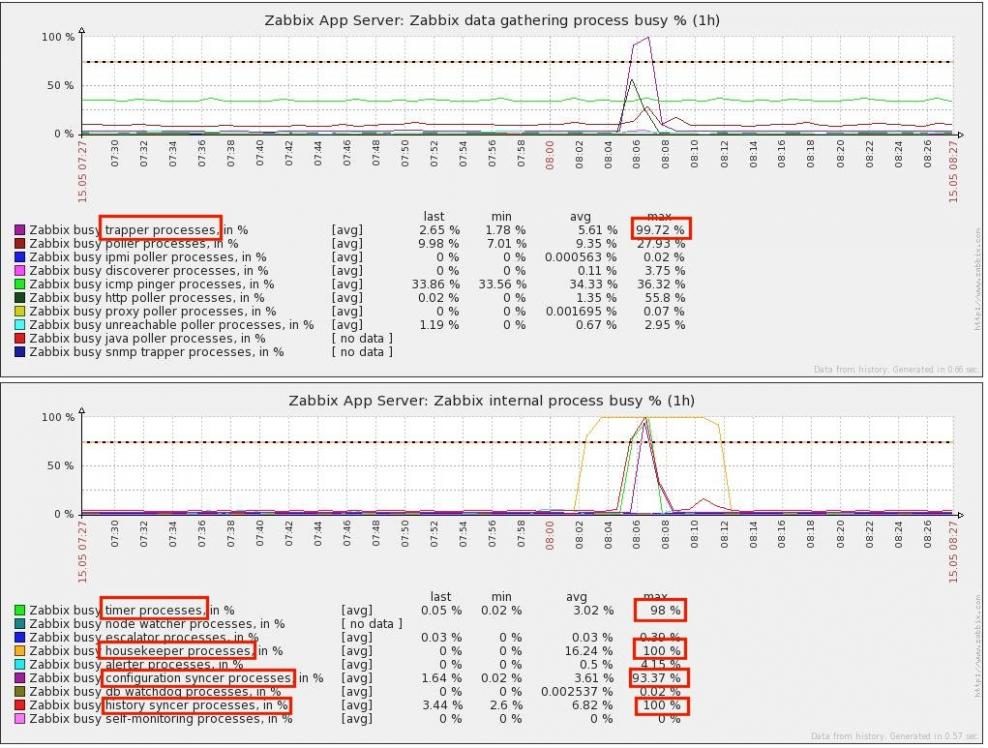
Task: Select 'Zabbix busy icmp pinger processes' label
Action: click(152, 284)
